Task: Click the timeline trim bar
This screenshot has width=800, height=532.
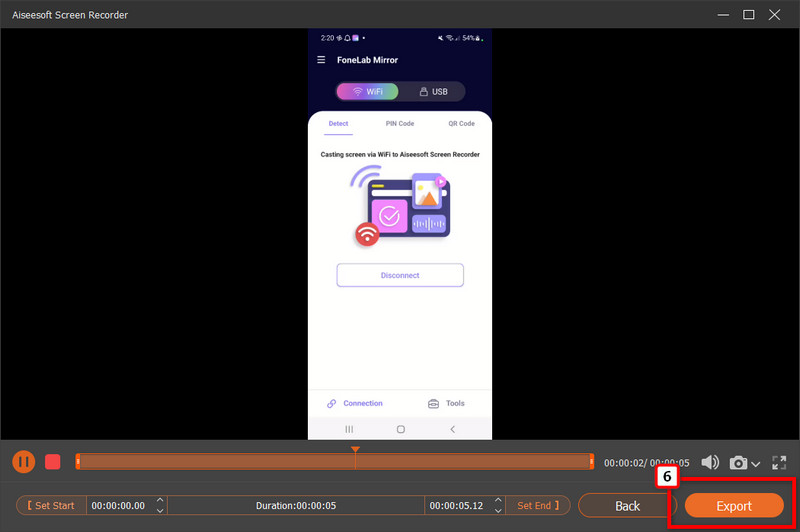Action: pos(335,462)
